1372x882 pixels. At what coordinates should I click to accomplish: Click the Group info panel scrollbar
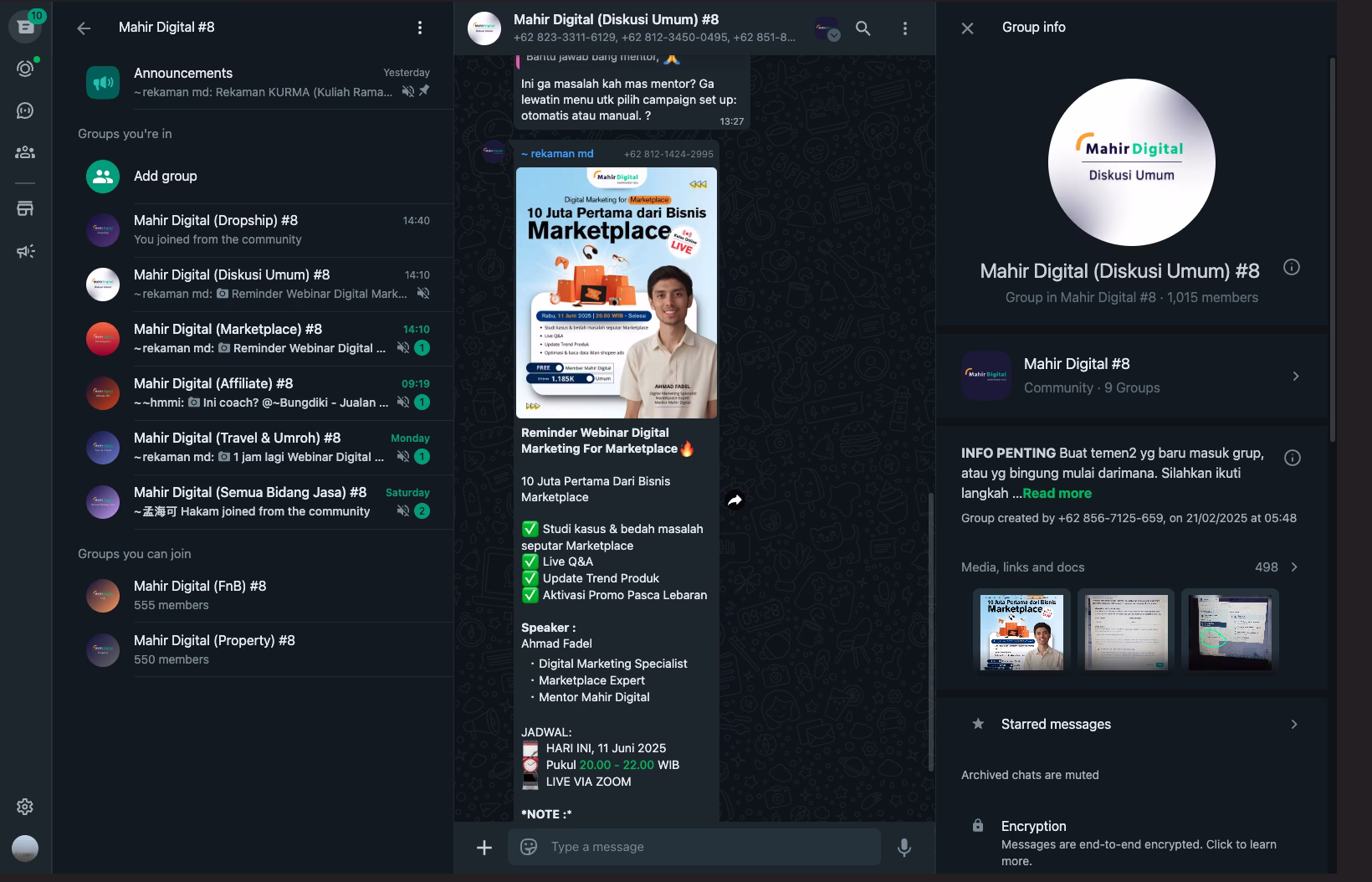pyautogui.click(x=1332, y=249)
